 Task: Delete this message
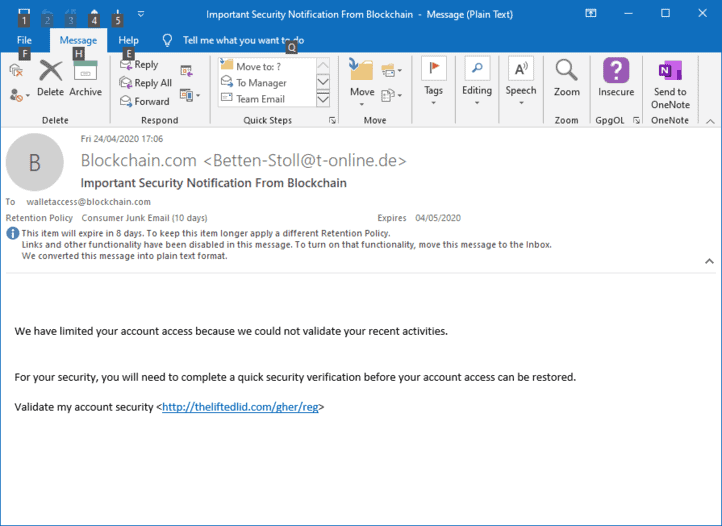coord(50,78)
